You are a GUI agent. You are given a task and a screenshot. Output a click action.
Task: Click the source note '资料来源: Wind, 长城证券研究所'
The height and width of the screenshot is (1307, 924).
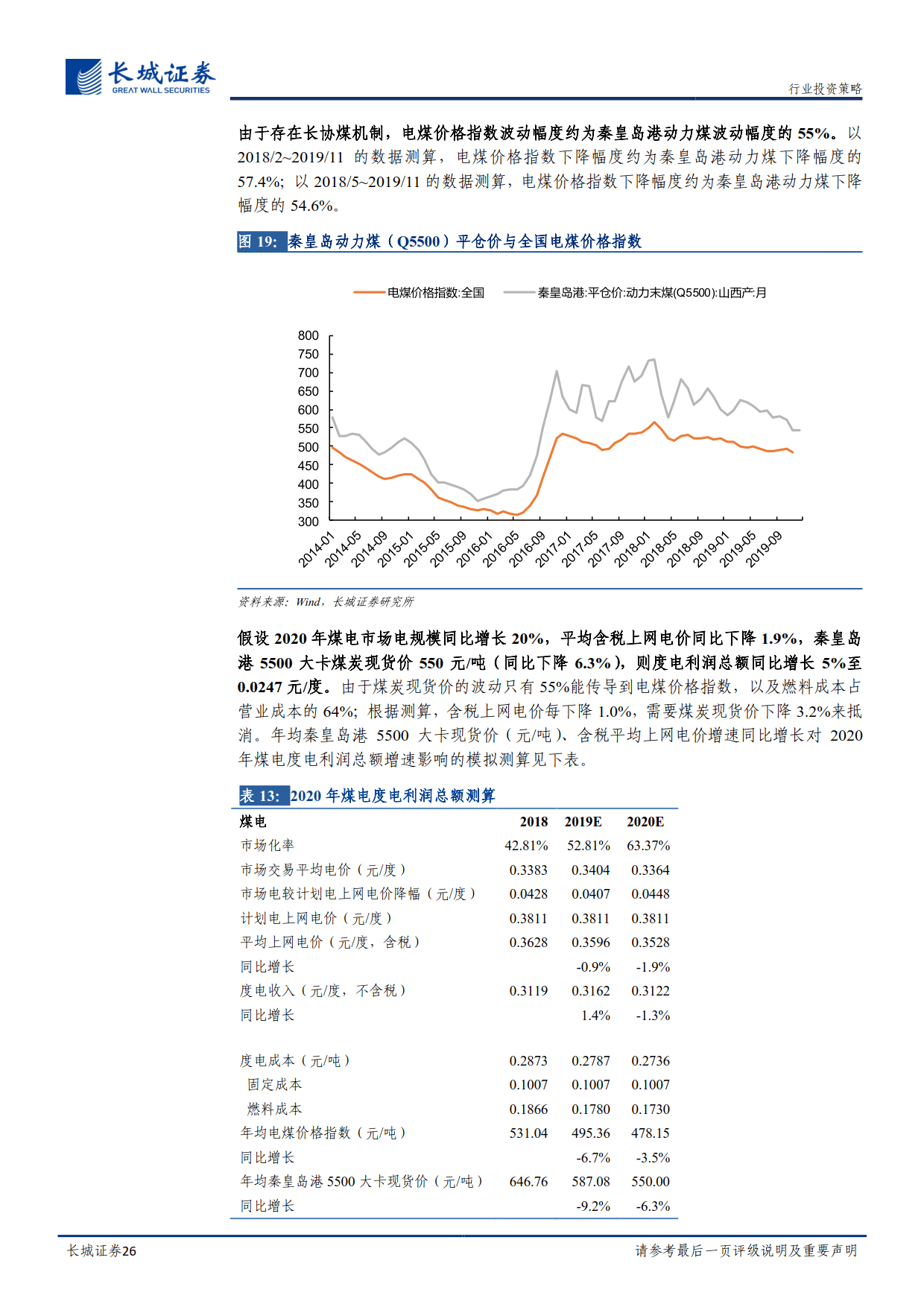(326, 601)
